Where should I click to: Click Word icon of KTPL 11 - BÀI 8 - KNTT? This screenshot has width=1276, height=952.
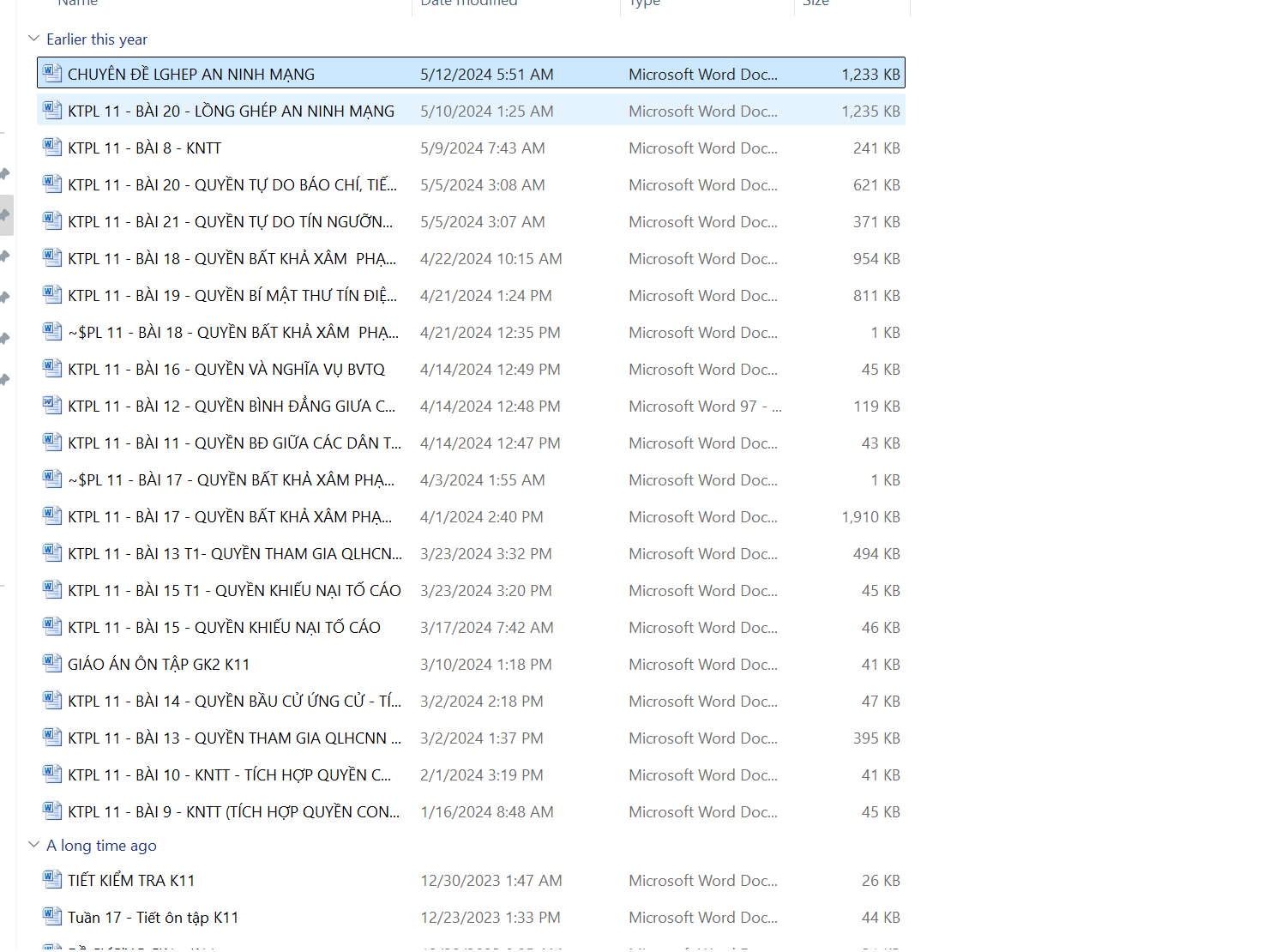coord(52,147)
